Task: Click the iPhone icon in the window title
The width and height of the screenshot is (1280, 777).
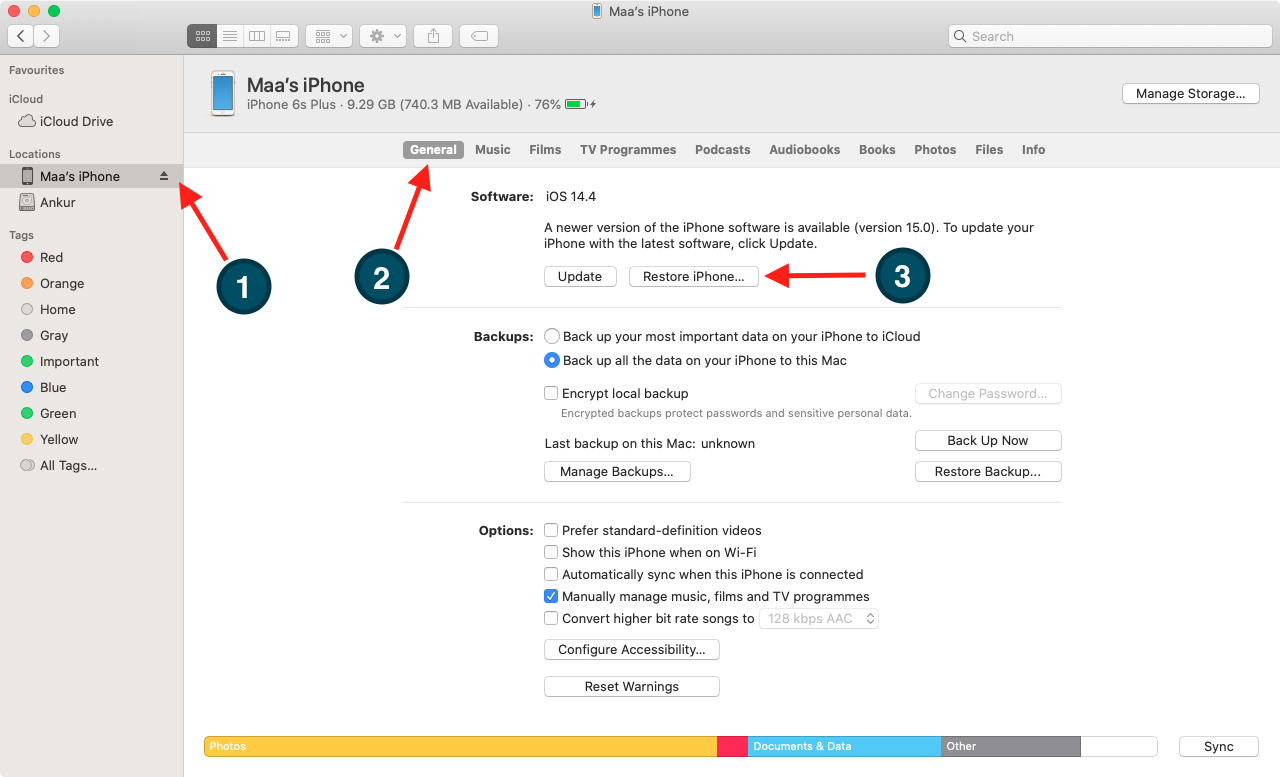Action: pyautogui.click(x=597, y=11)
